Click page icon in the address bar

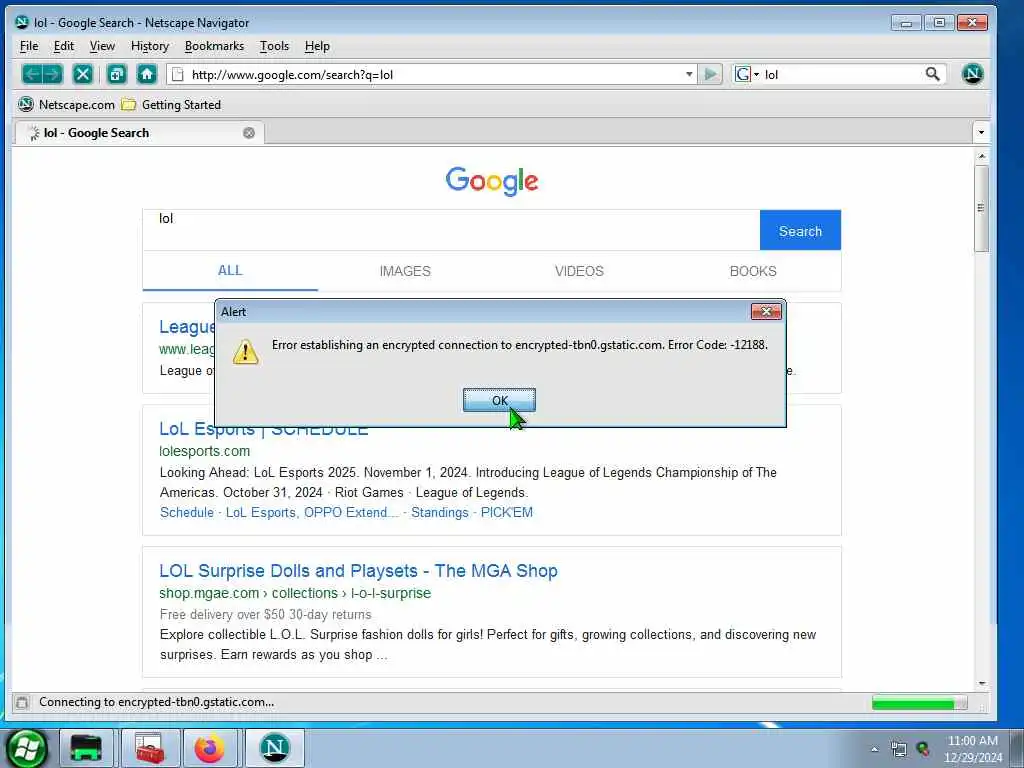click(178, 74)
